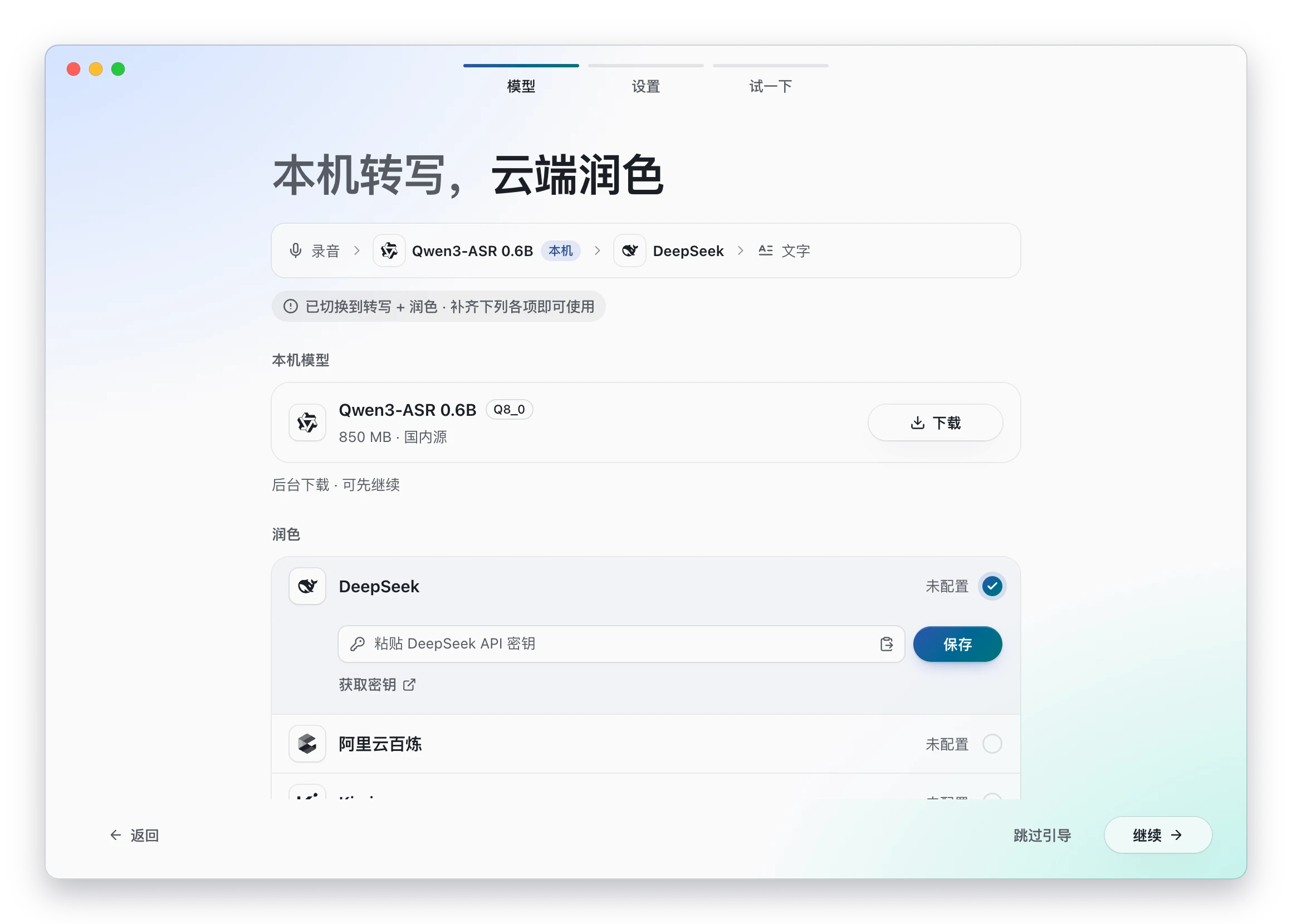Click the 下载 button for Qwen3-ASR 0.6B

pyautogui.click(x=935, y=422)
